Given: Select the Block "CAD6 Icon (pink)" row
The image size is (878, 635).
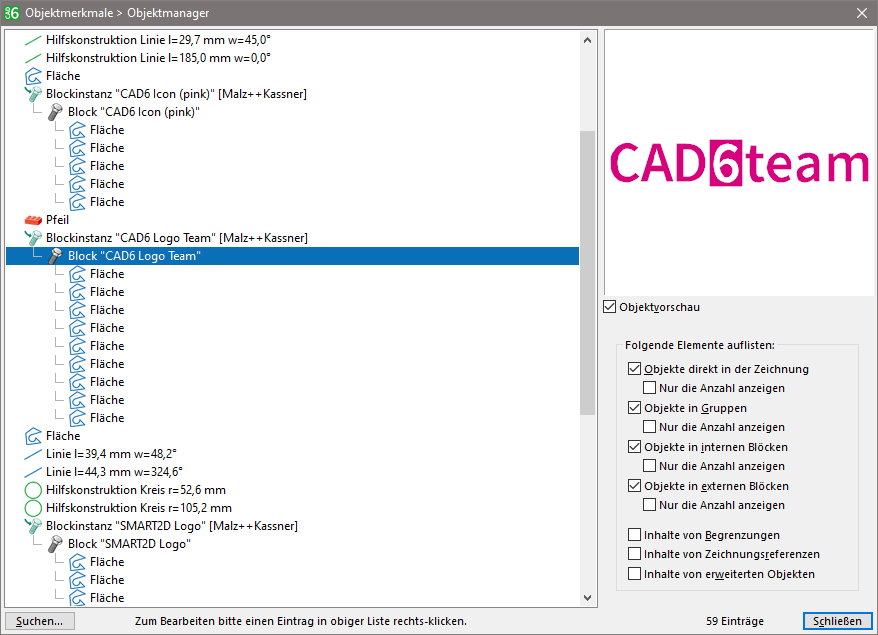Looking at the screenshot, I should pyautogui.click(x=134, y=112).
